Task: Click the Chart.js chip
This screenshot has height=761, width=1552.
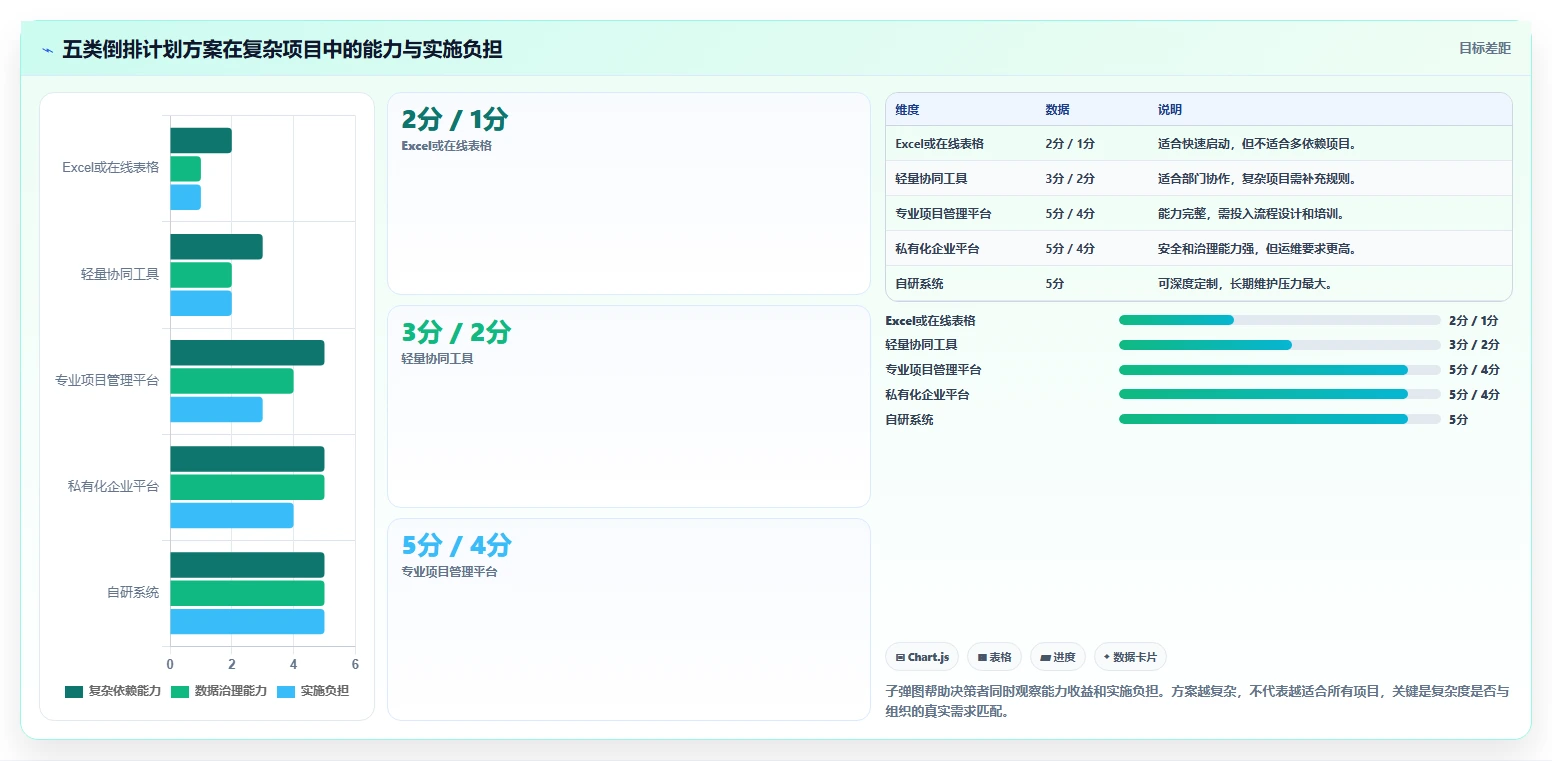Action: 922,657
